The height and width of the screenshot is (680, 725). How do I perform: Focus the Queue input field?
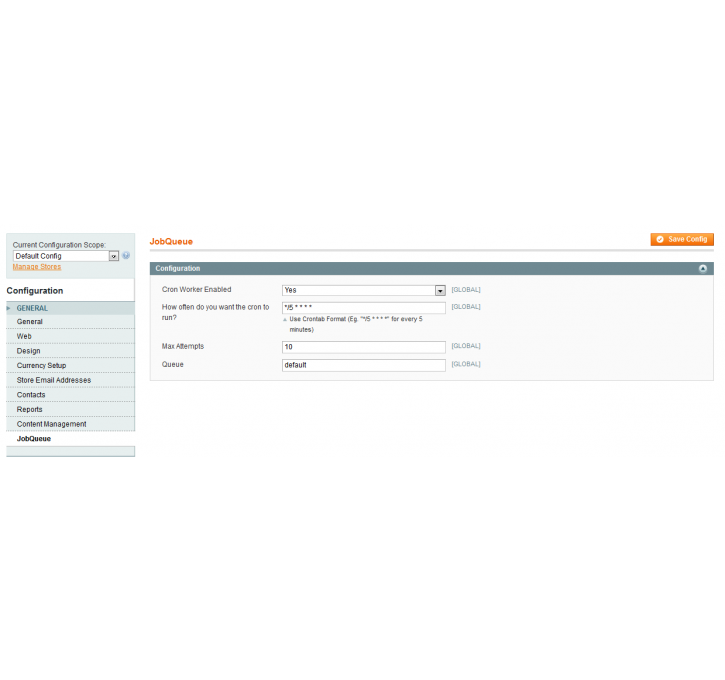coord(364,365)
